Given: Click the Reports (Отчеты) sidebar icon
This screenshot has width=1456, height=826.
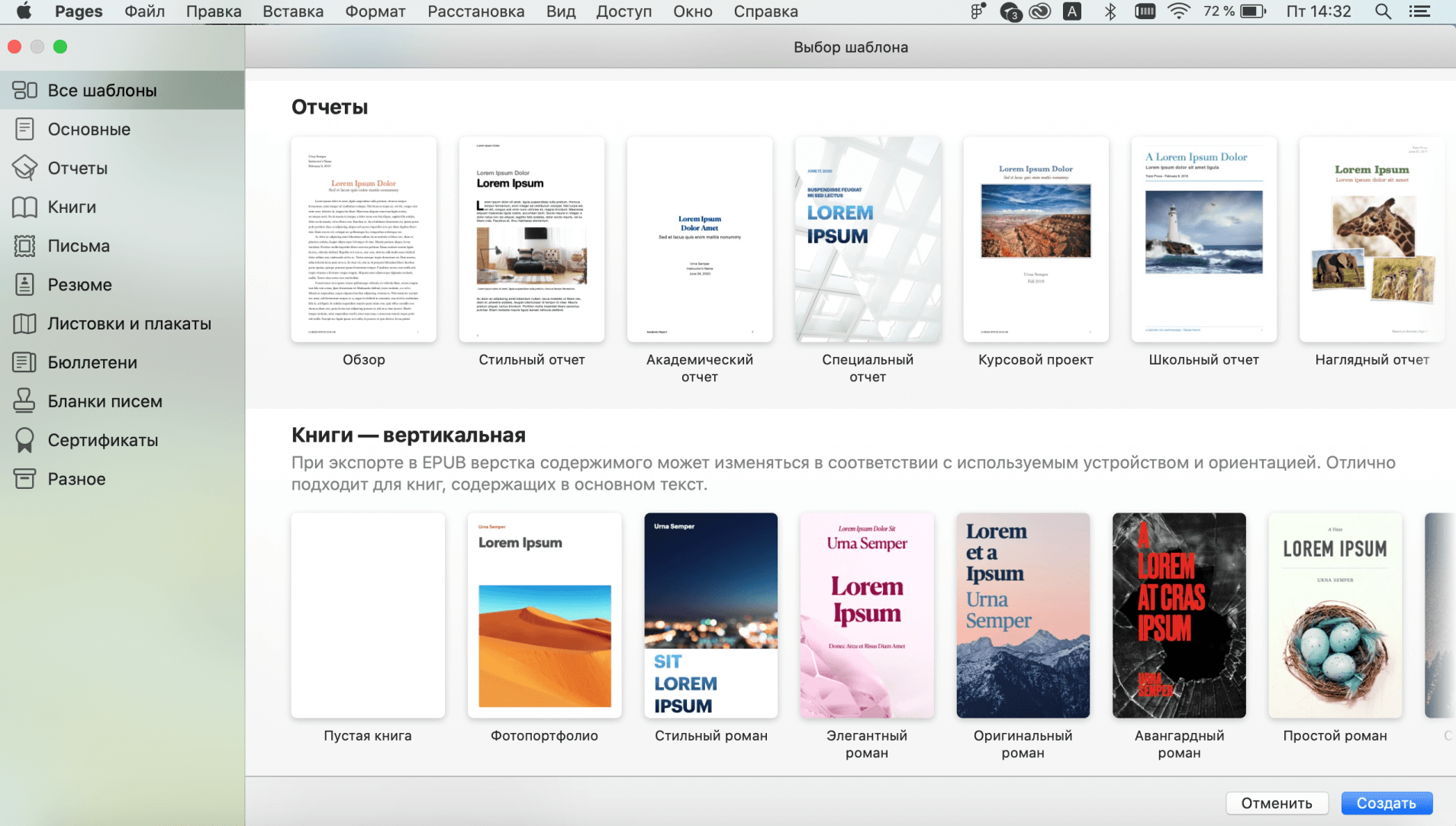Looking at the screenshot, I should point(24,168).
